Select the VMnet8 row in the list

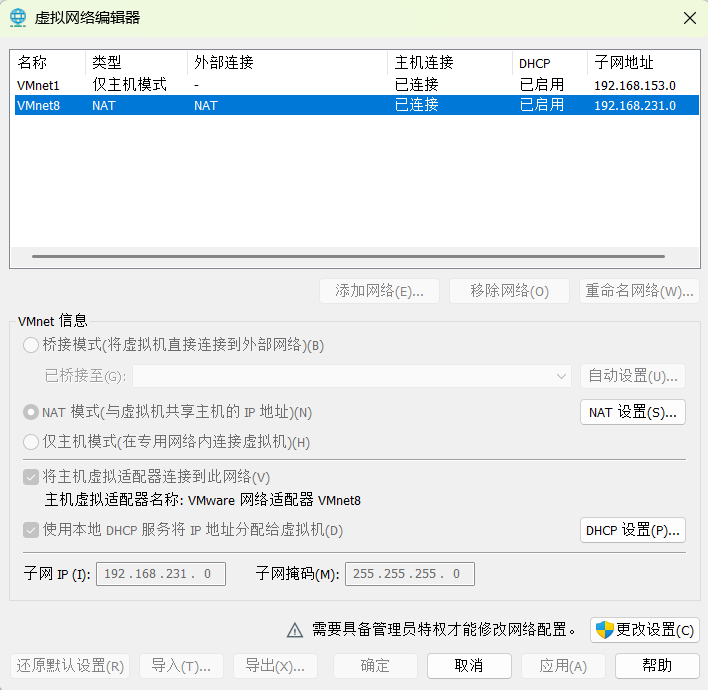point(357,105)
